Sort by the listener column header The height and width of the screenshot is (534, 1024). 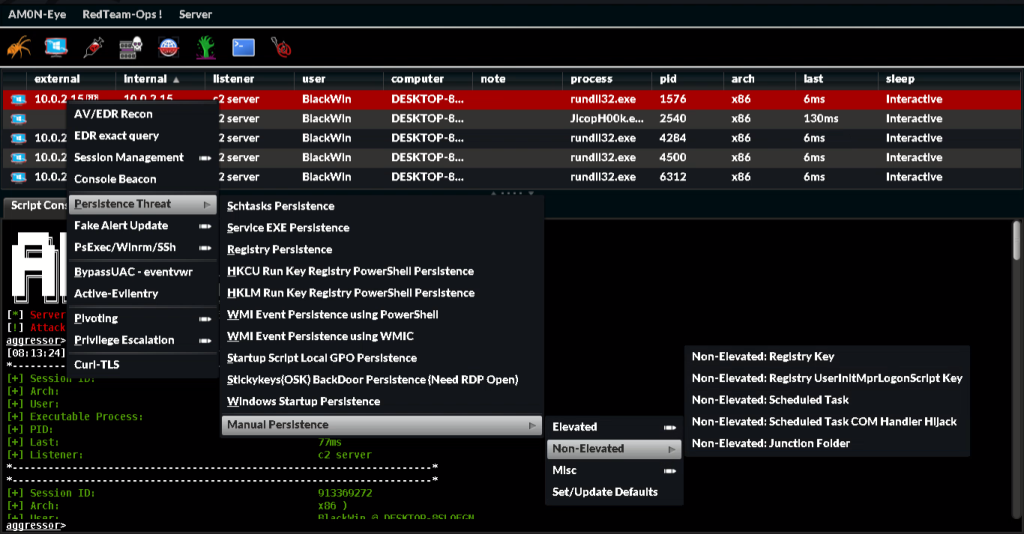point(249,79)
